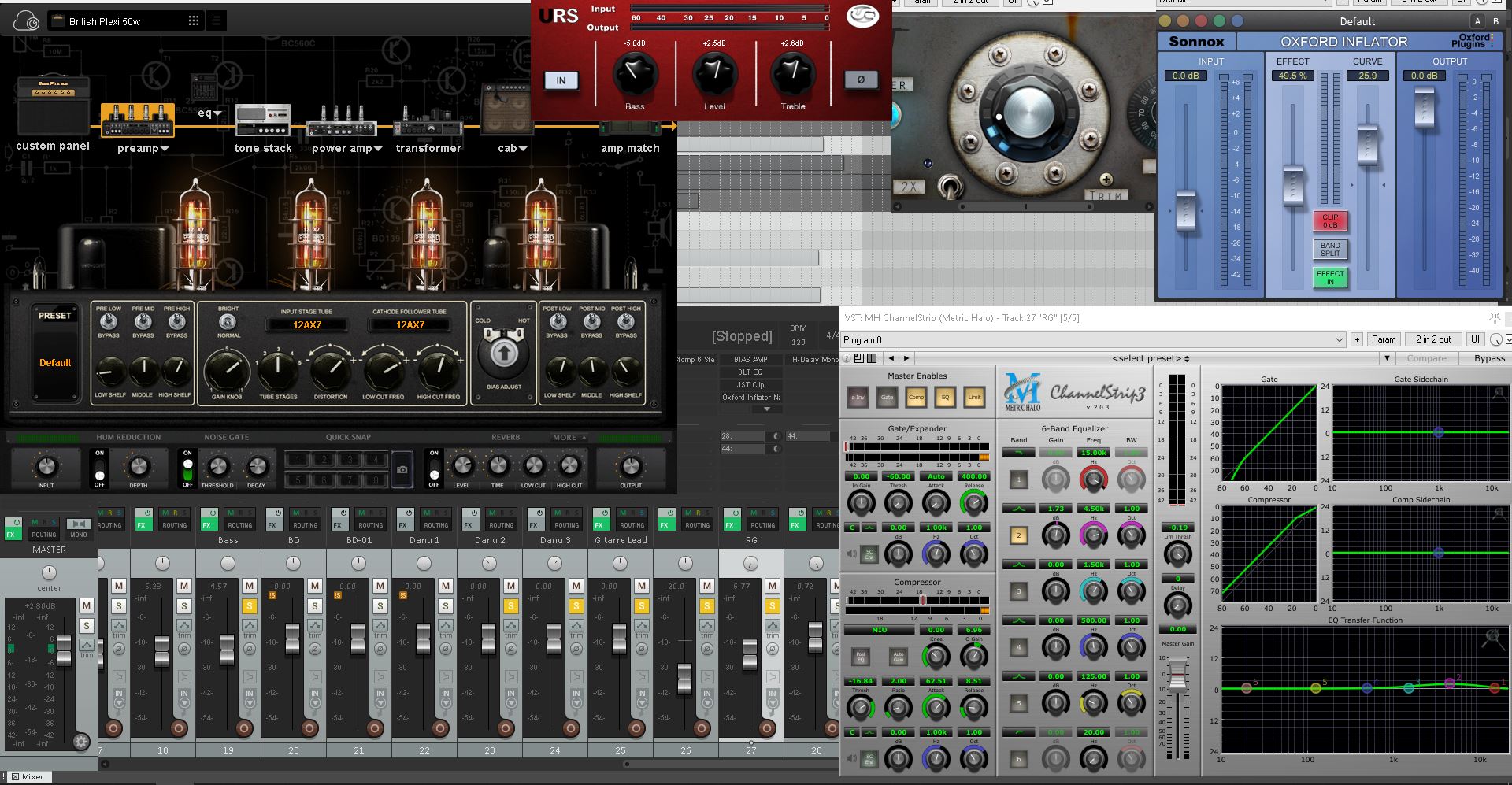Choose input stage tube 12AX7 selector
This screenshot has width=1512, height=785.
click(306, 324)
